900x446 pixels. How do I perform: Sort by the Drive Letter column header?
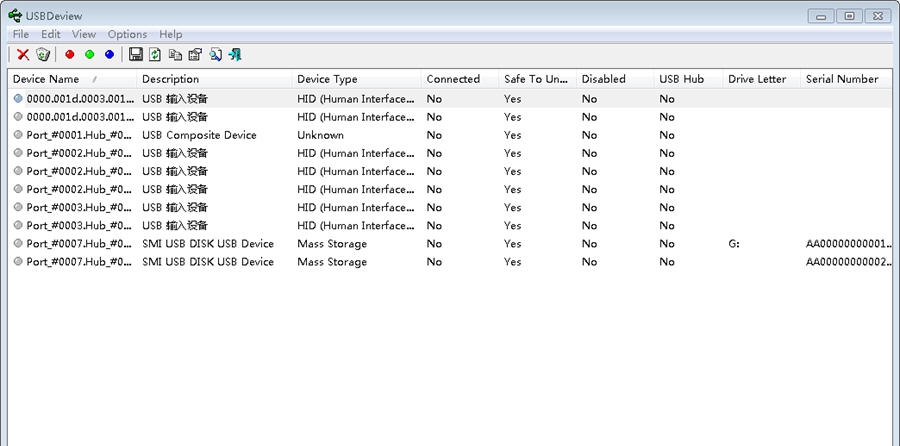coord(761,79)
